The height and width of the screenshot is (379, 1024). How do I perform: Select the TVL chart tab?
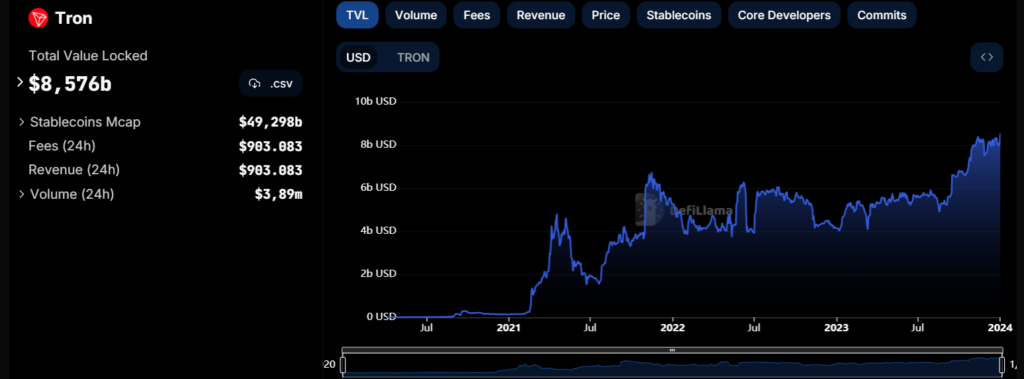[x=357, y=15]
